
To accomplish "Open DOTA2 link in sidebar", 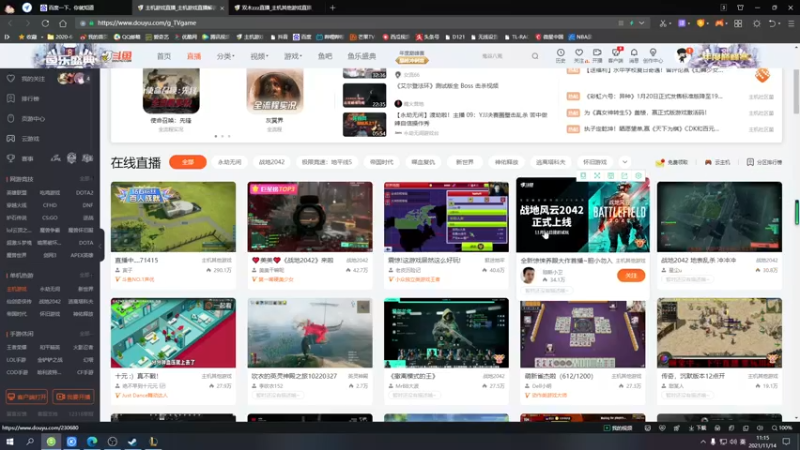I will coord(85,193).
